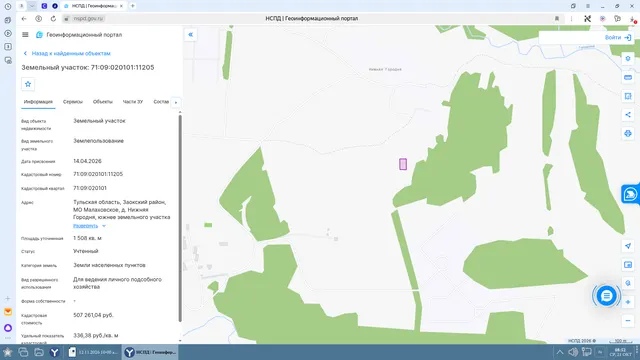This screenshot has width=640, height=360.
Task: Show more tabs with arrow
Action: [x=176, y=102]
